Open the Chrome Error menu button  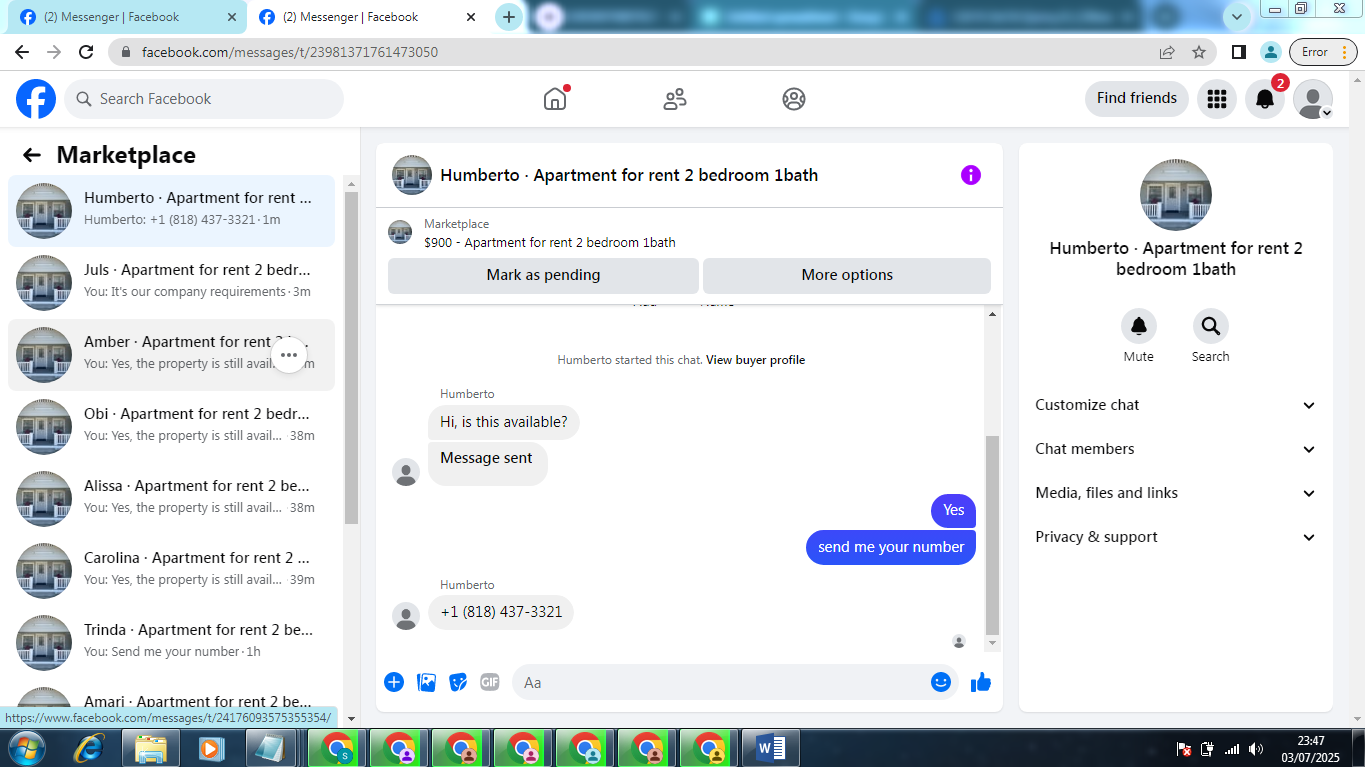click(1325, 52)
